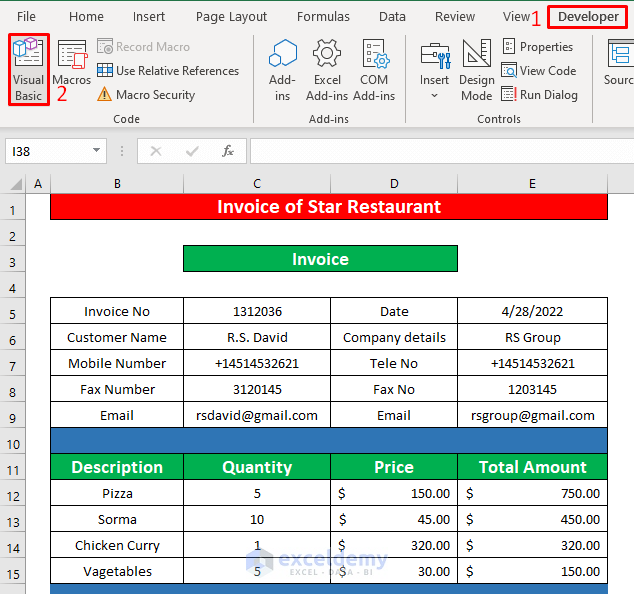Click the Macro Security warning icon
Image resolution: width=634 pixels, height=594 pixels.
tap(105, 95)
